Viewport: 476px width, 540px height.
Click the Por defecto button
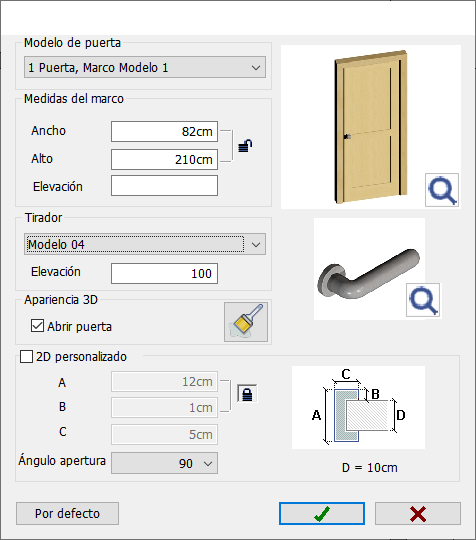[68, 513]
